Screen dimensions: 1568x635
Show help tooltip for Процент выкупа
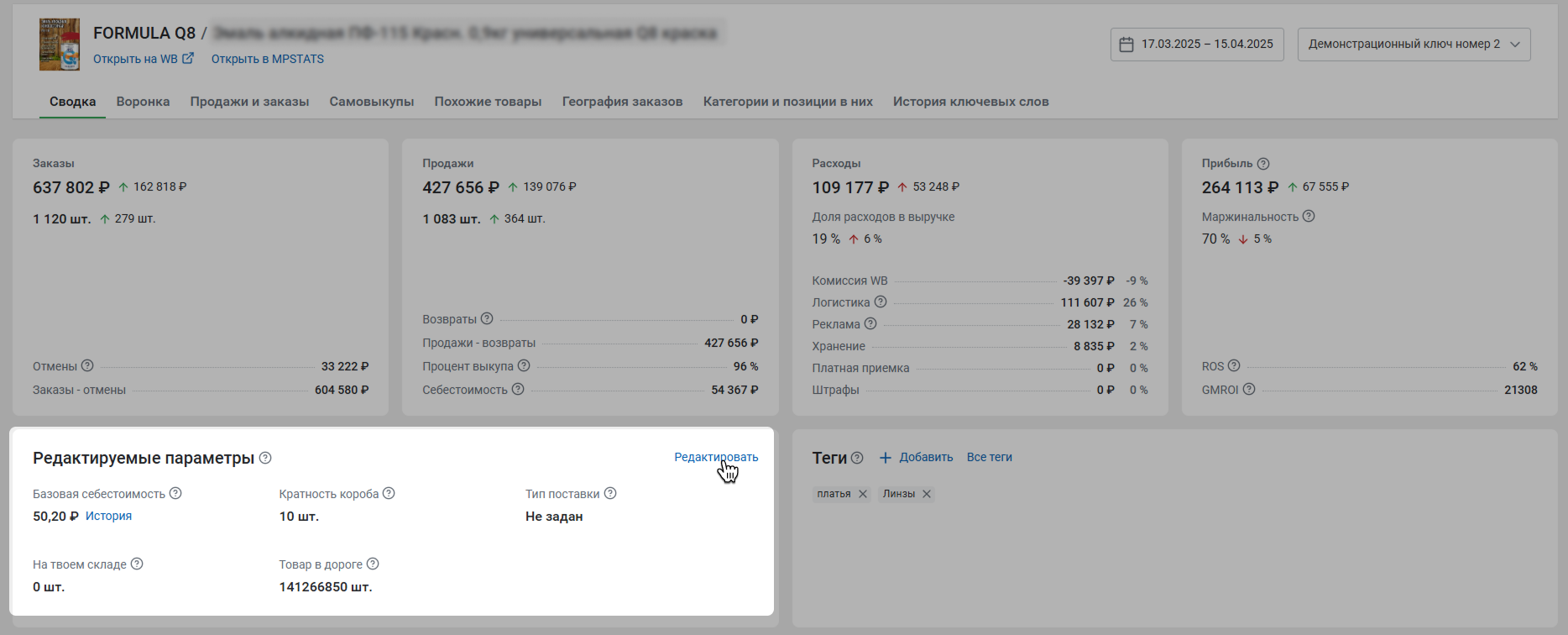pos(524,366)
